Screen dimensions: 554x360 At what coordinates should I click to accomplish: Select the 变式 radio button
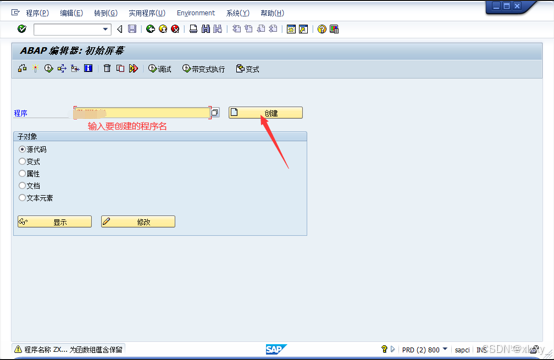[22, 161]
